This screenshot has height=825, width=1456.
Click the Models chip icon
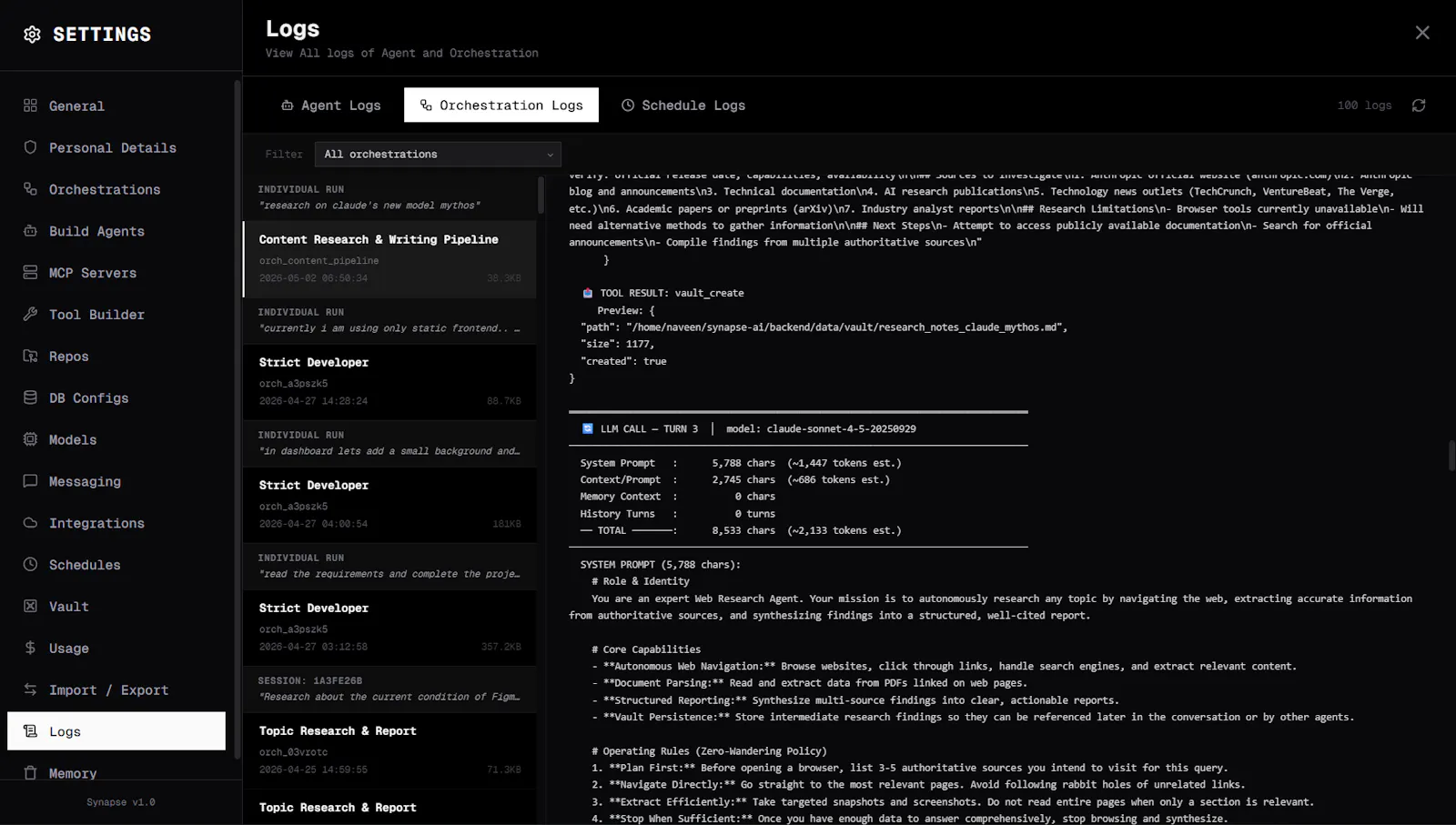(30, 439)
